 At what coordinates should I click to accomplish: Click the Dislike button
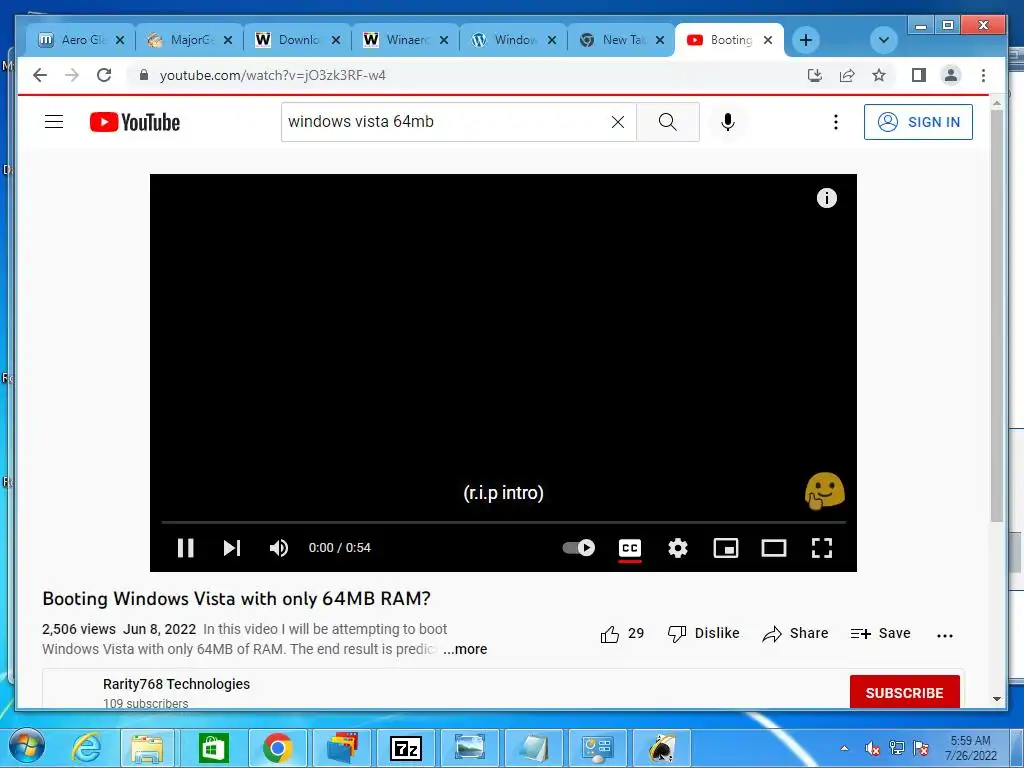703,633
